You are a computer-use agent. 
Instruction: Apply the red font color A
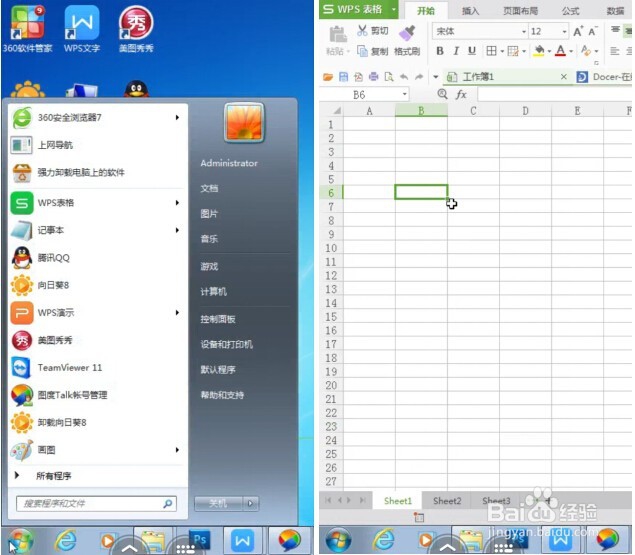[560, 51]
